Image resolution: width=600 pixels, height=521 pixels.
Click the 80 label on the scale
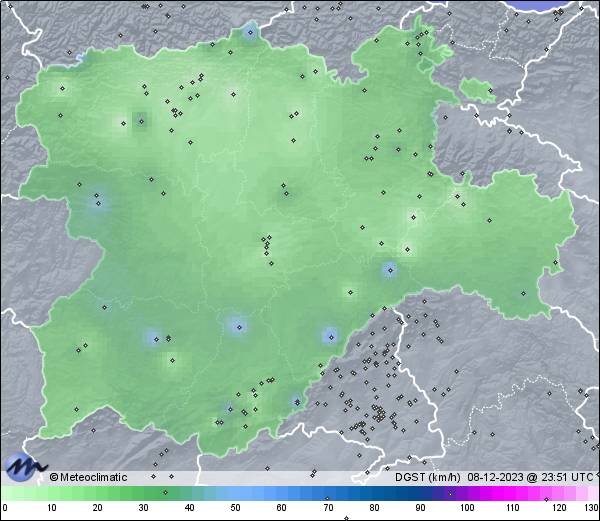[x=374, y=508]
